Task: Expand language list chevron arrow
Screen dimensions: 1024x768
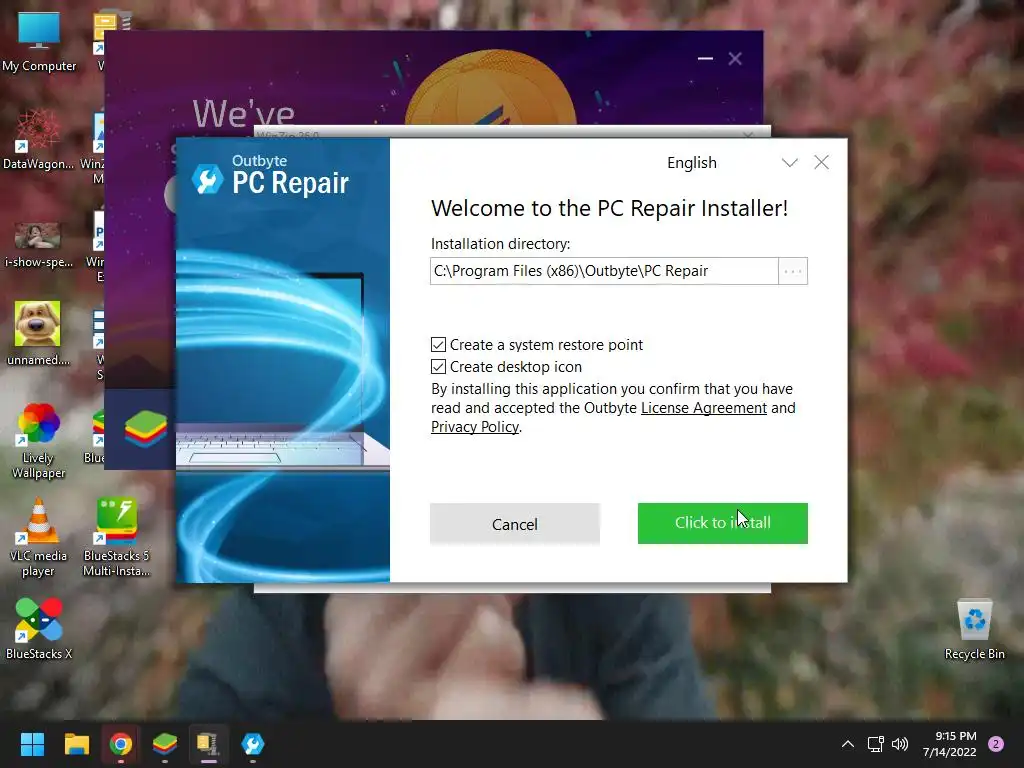Action: point(790,163)
